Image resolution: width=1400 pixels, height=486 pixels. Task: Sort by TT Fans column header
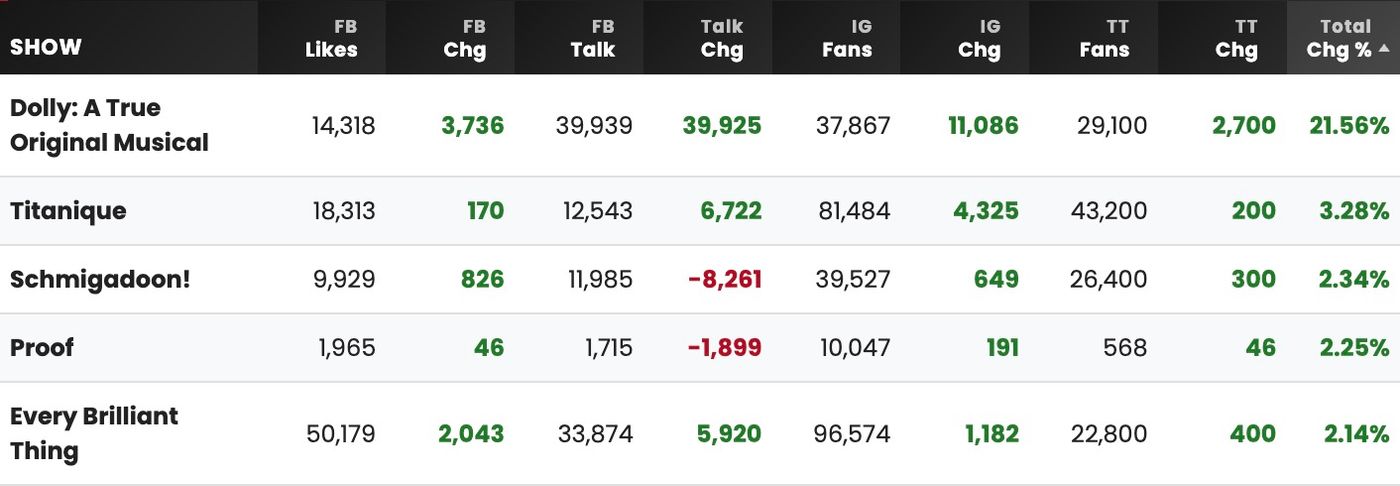1104,38
